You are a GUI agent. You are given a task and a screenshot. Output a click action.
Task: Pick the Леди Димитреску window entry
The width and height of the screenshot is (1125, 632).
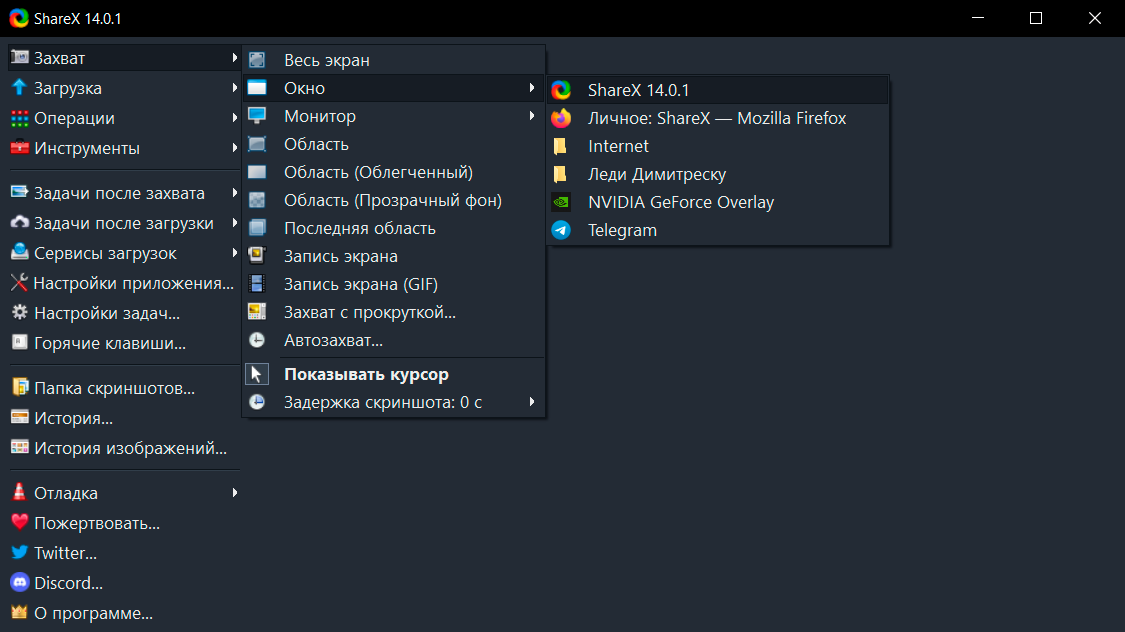pyautogui.click(x=717, y=174)
